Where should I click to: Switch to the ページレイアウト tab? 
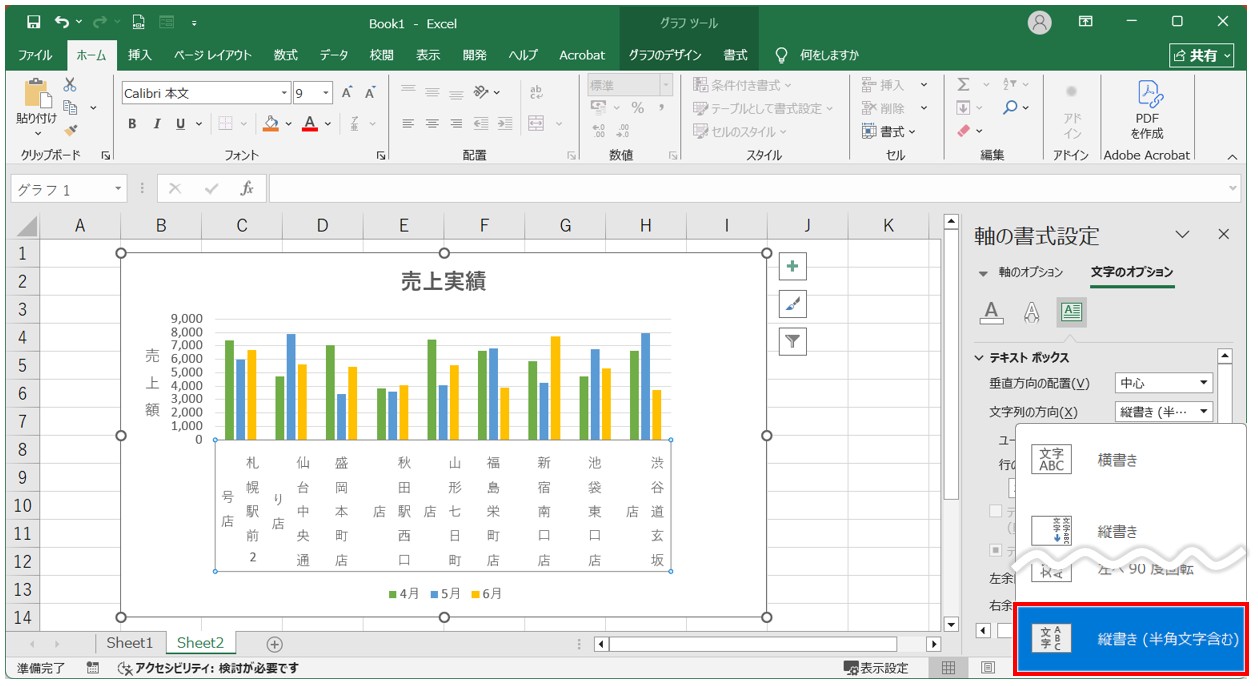pyautogui.click(x=213, y=55)
